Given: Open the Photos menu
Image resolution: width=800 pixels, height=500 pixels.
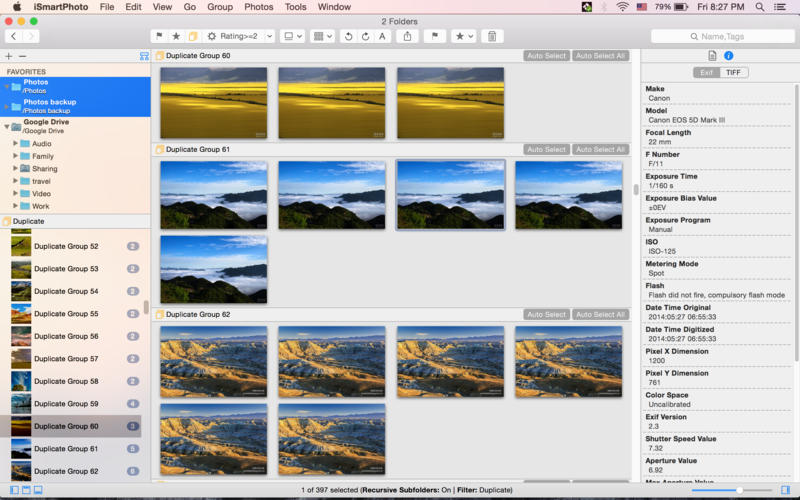Looking at the screenshot, I should [x=258, y=7].
